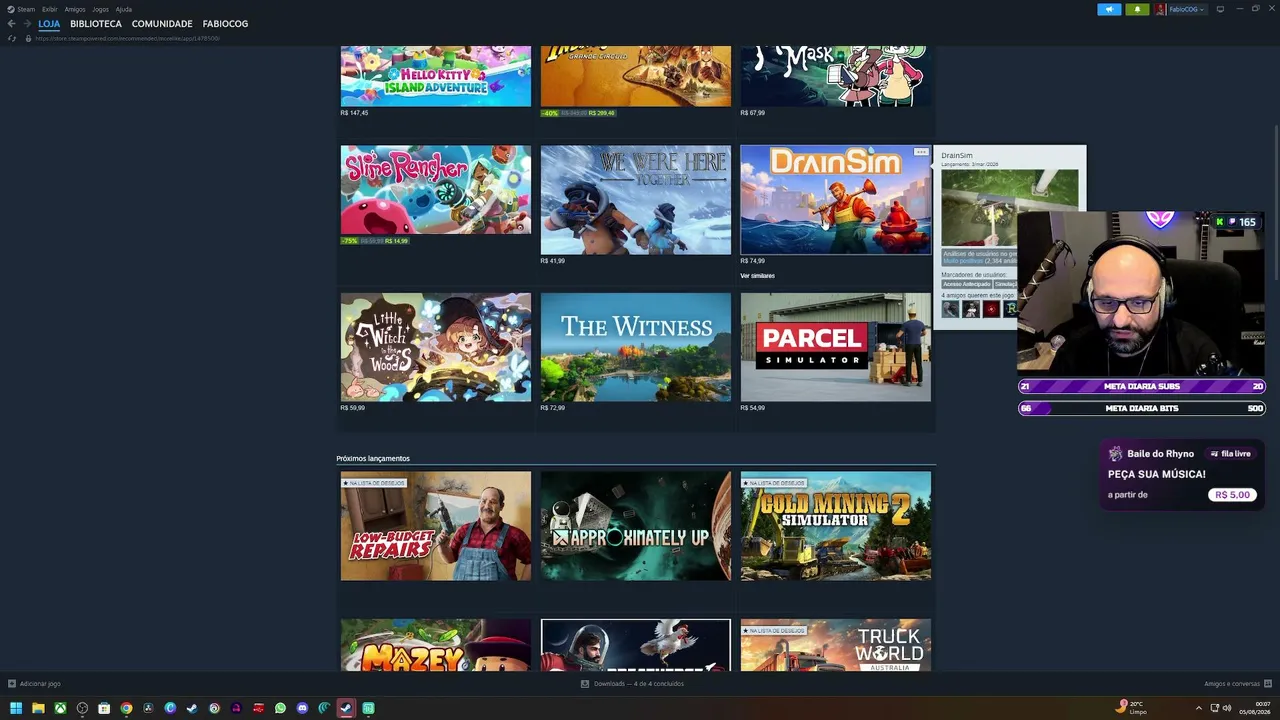Image resolution: width=1280 pixels, height=720 pixels.
Task: Open the We Were Here Together capsule
Action: [x=636, y=200]
